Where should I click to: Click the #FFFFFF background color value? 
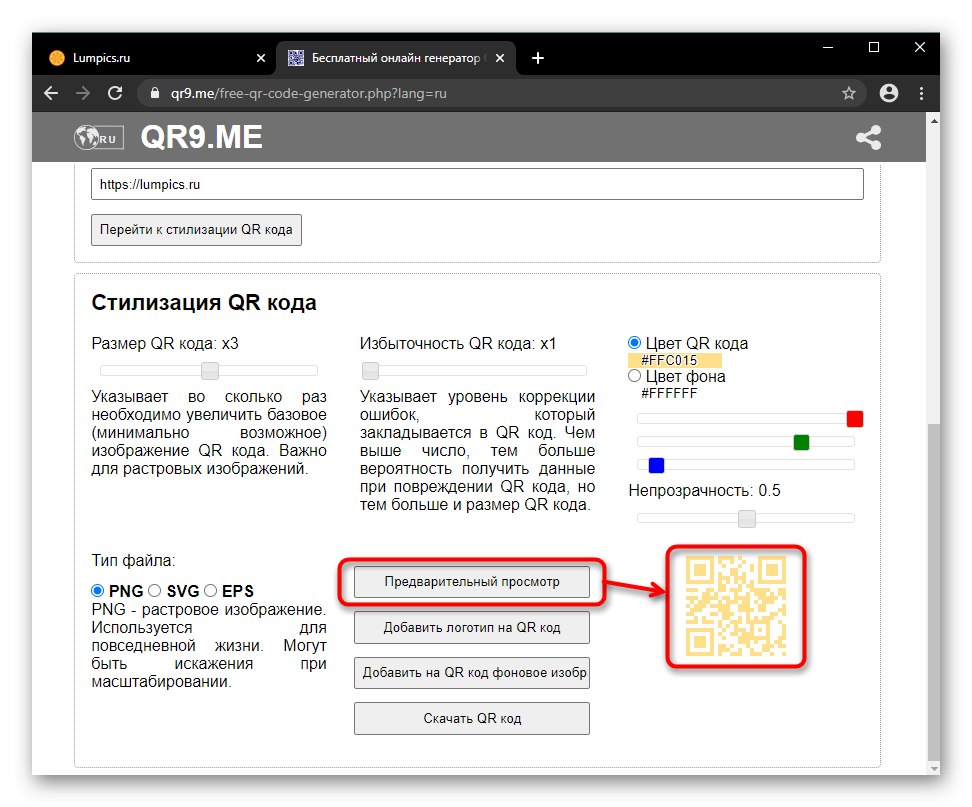tap(669, 393)
